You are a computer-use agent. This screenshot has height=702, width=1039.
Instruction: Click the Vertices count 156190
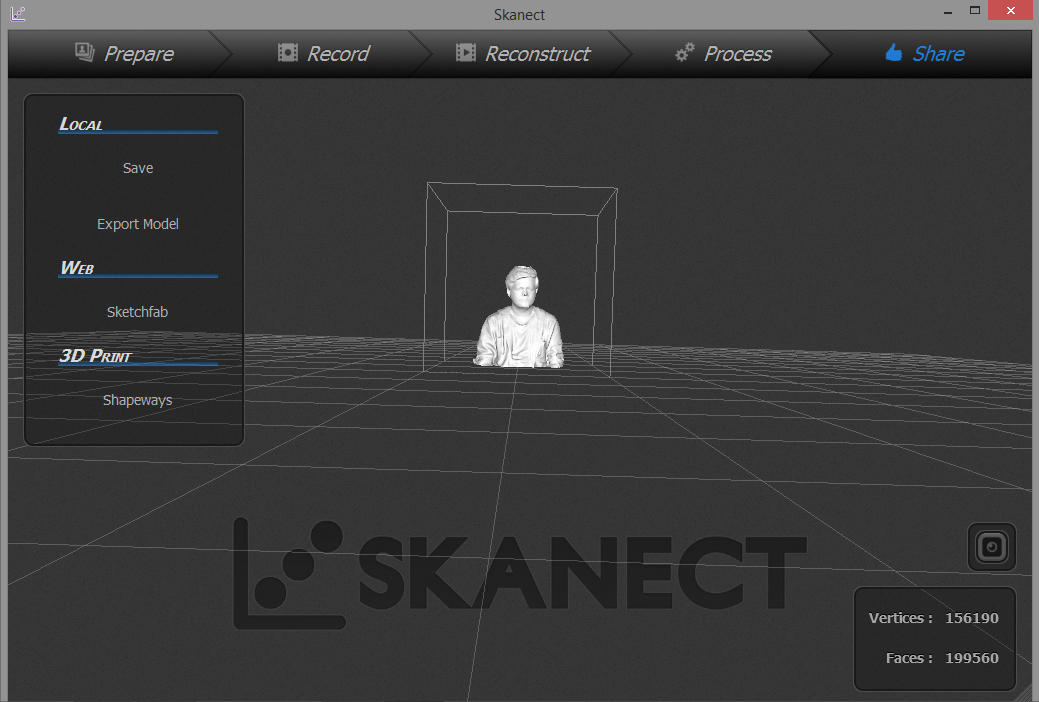(x=971, y=618)
